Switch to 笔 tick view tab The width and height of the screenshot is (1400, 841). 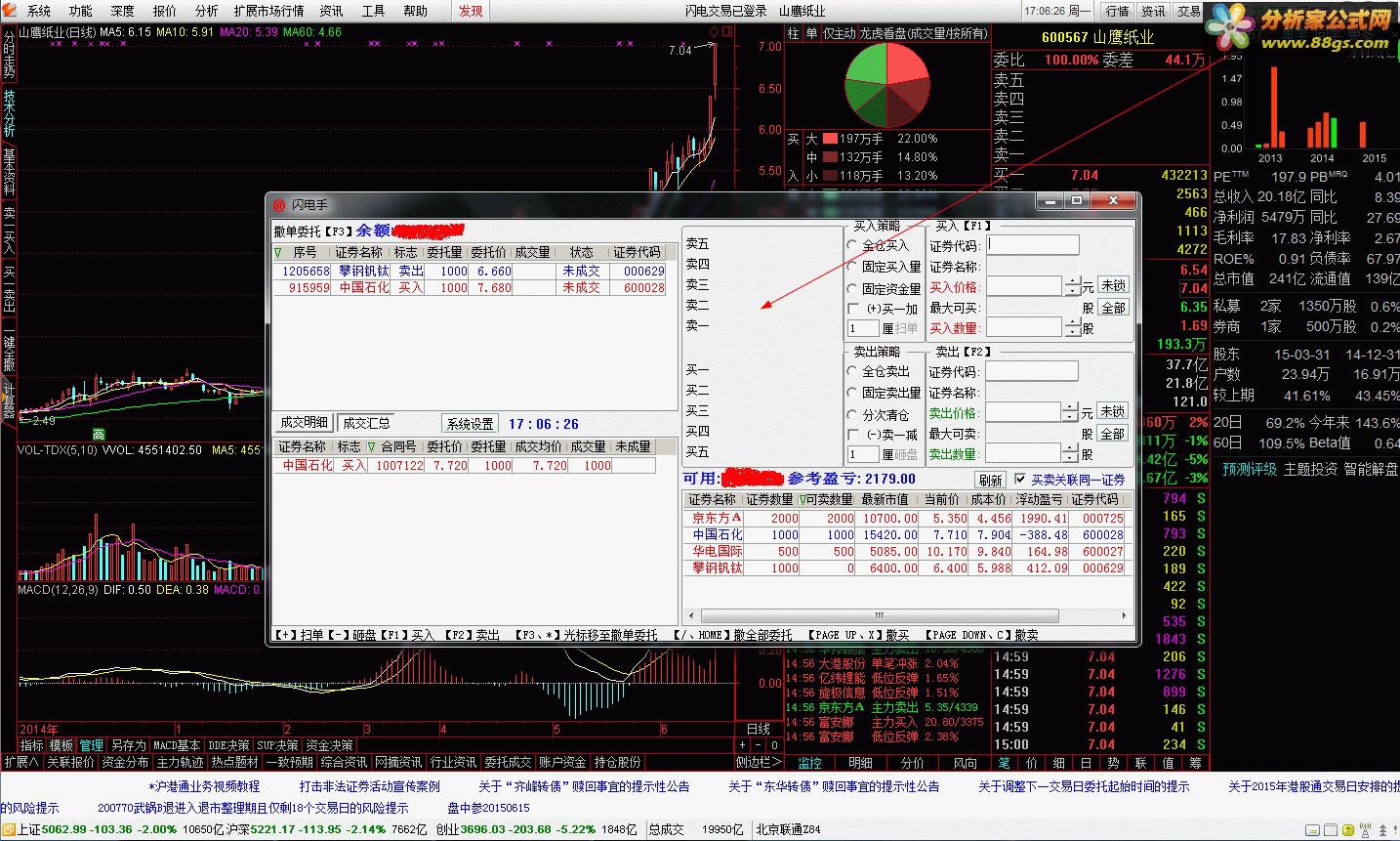(x=1004, y=763)
